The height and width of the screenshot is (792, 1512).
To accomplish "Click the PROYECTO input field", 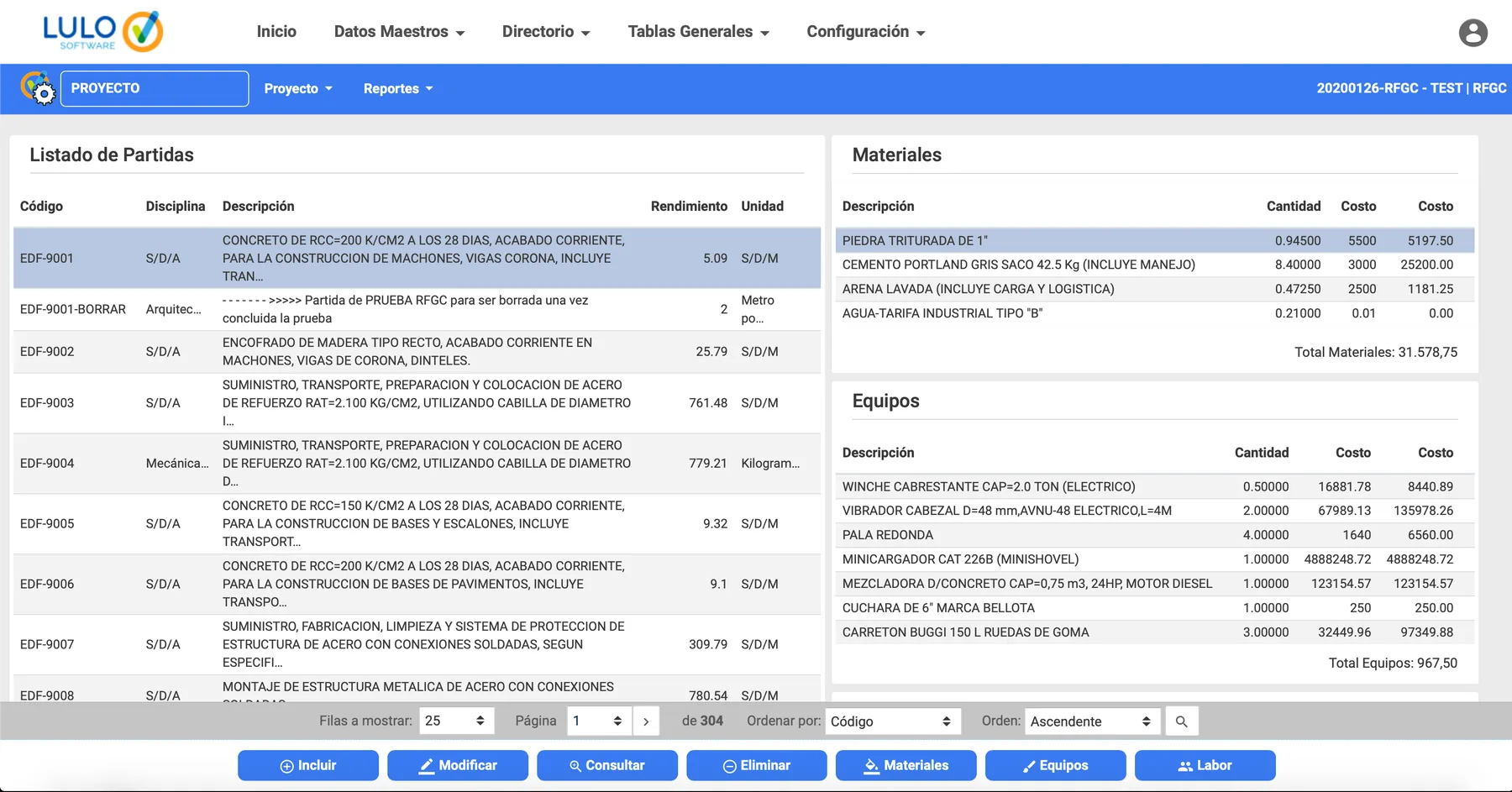I will [x=155, y=88].
